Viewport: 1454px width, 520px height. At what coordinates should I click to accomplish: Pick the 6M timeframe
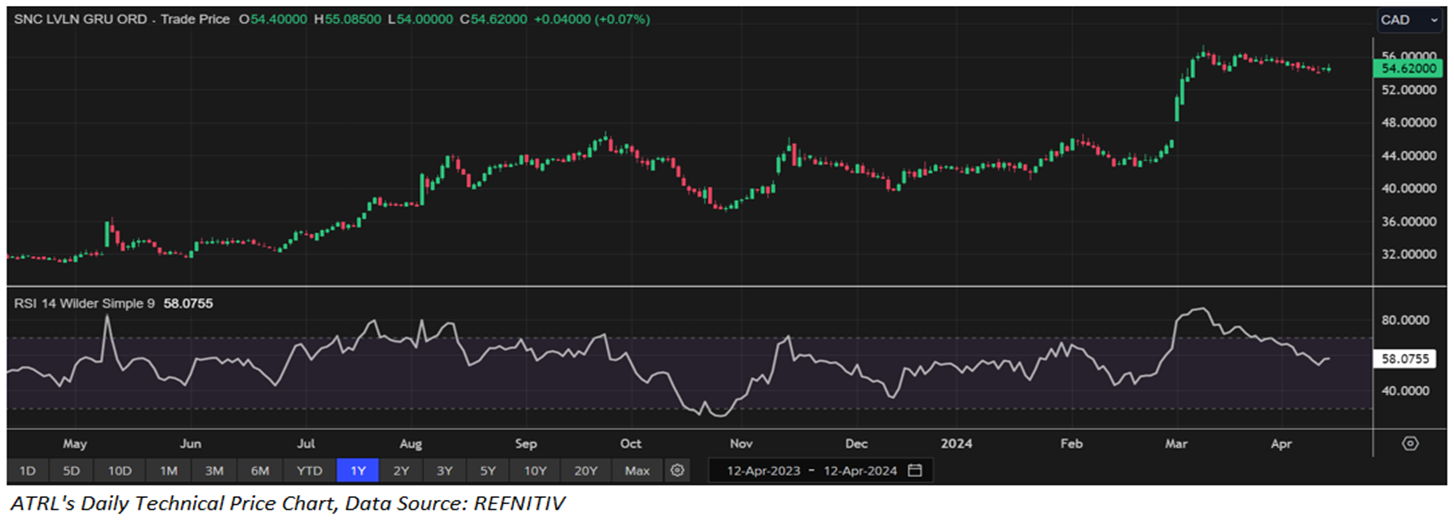(x=259, y=470)
